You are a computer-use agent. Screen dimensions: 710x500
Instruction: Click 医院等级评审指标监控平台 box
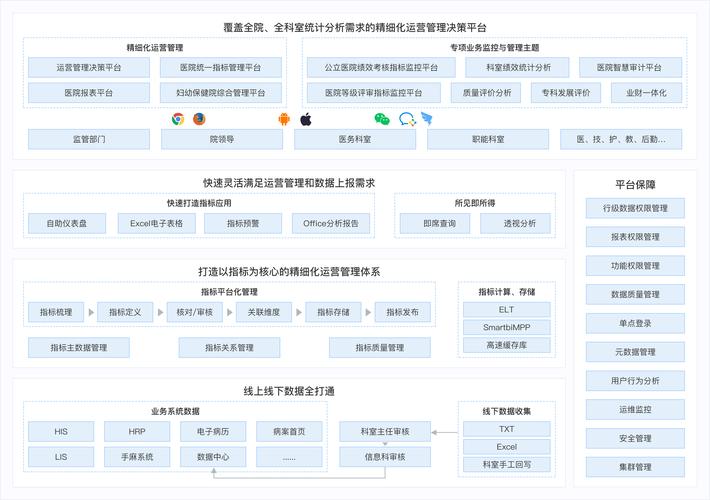tap(374, 93)
